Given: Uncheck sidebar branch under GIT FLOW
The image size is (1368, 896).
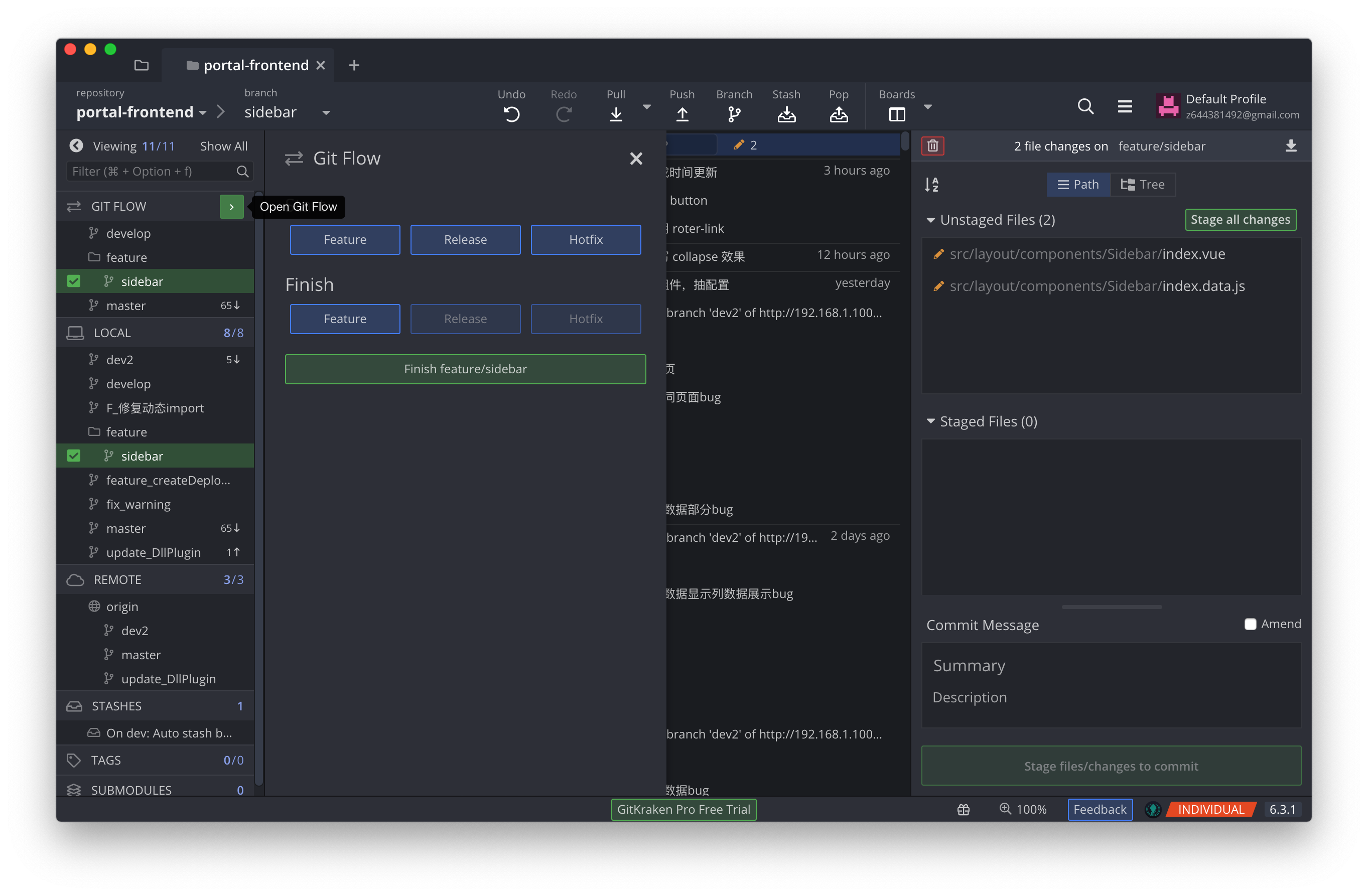Looking at the screenshot, I should (x=74, y=281).
